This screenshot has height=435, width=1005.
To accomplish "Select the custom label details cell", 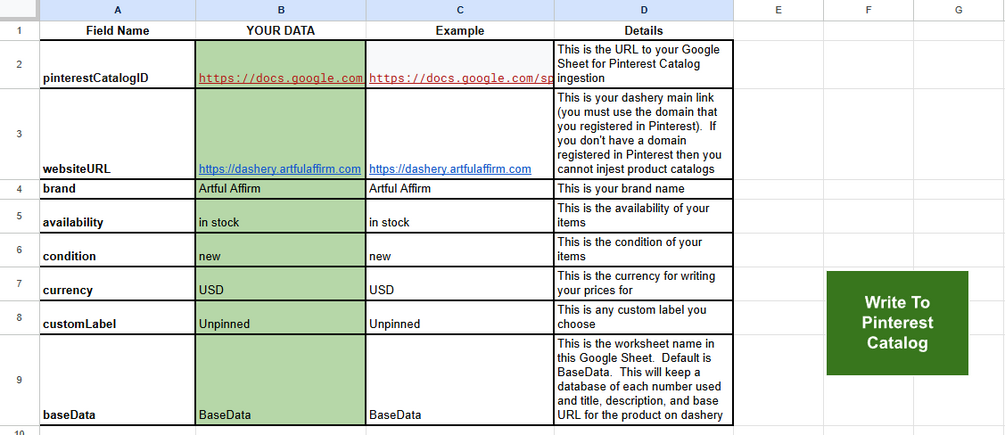I will pos(644,317).
